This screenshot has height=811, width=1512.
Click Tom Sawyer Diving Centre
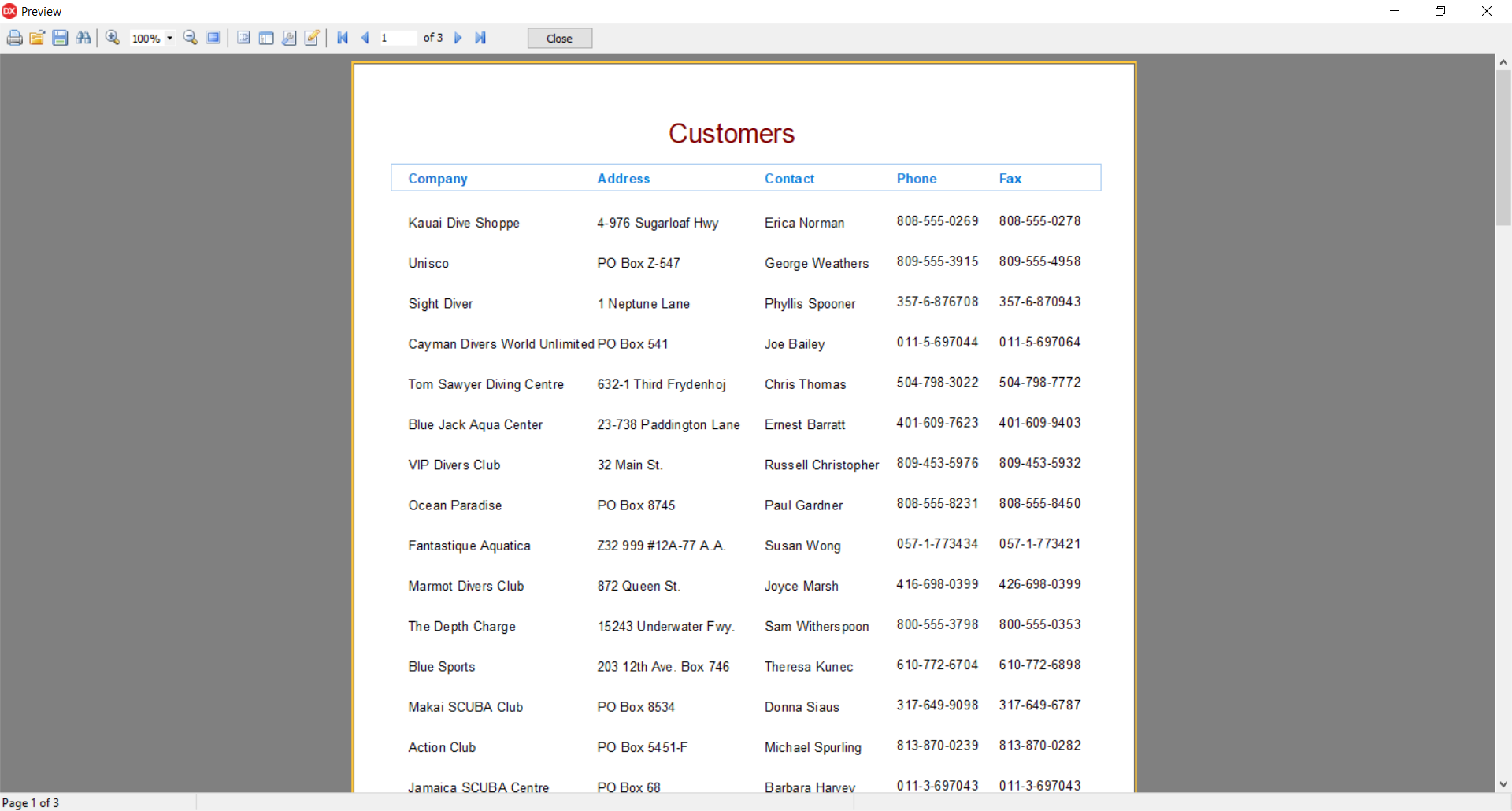(486, 384)
